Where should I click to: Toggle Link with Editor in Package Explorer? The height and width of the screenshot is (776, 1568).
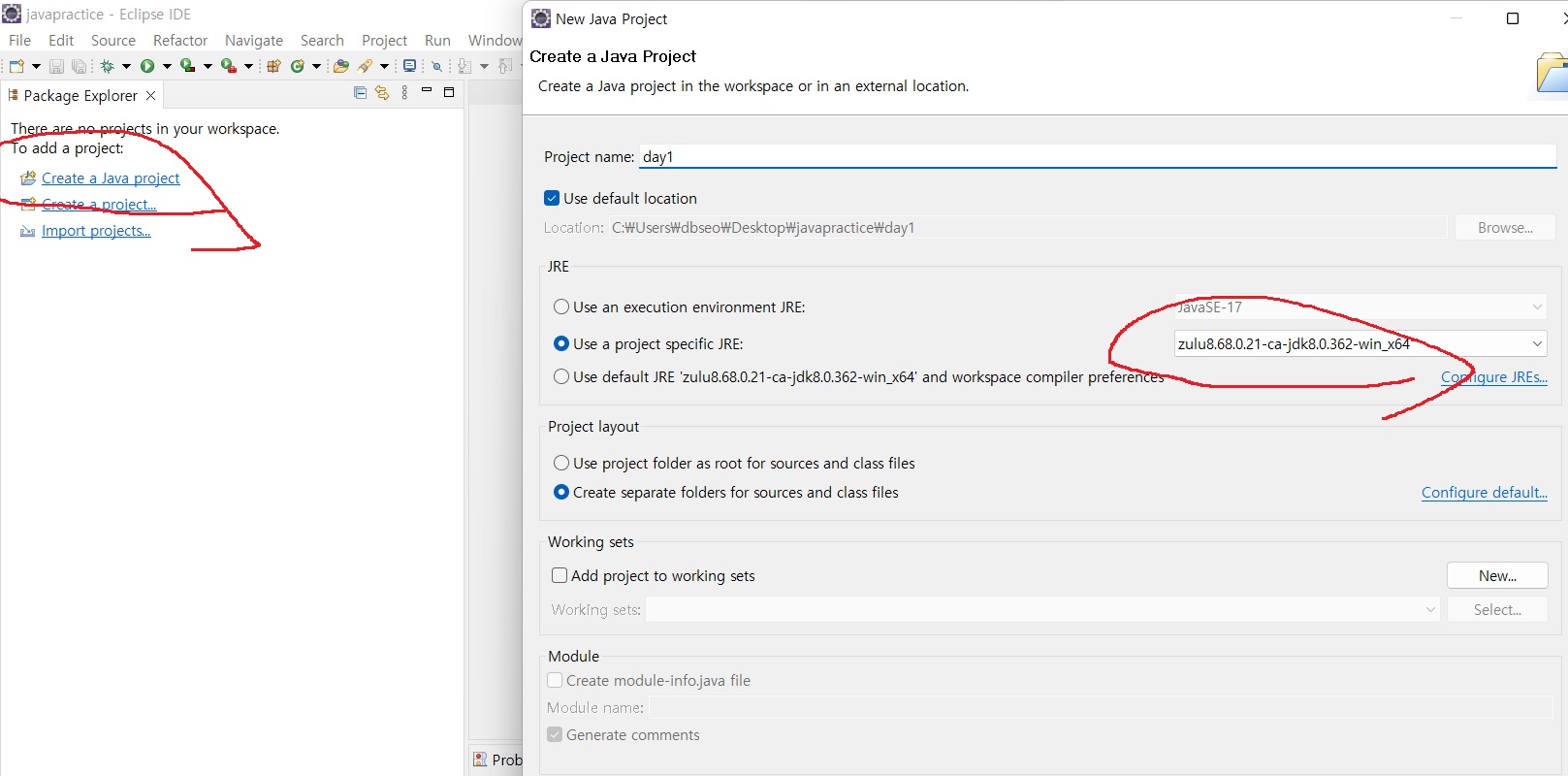coord(382,93)
